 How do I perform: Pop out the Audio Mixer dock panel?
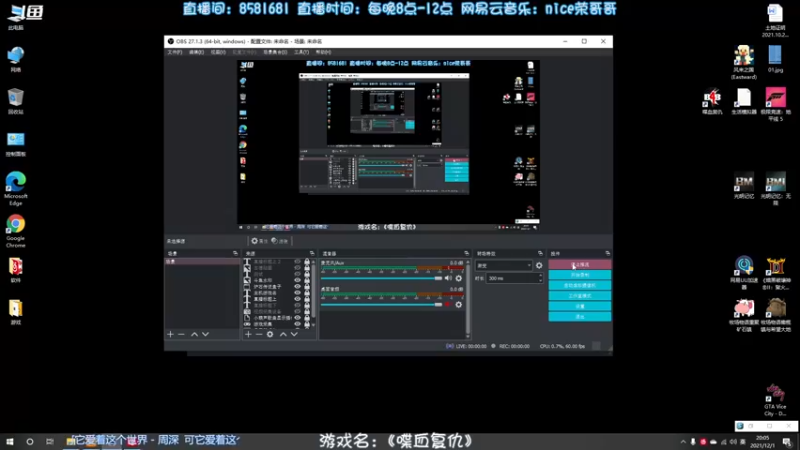(x=466, y=253)
